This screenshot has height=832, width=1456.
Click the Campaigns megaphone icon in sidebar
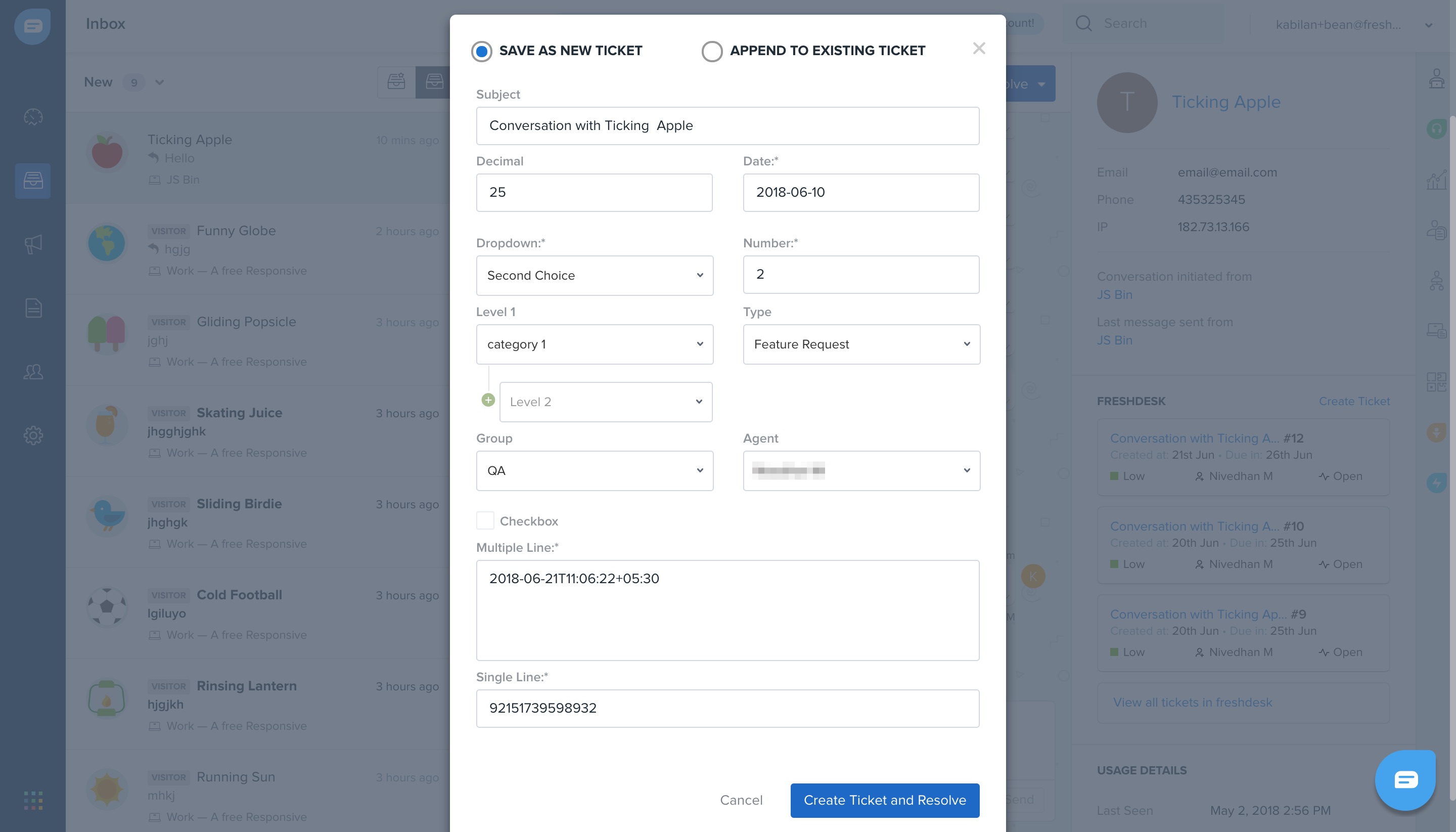point(32,244)
